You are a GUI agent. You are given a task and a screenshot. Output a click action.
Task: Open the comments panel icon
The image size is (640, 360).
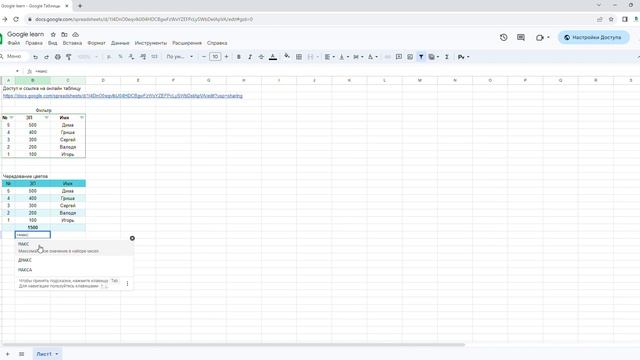coord(521,37)
